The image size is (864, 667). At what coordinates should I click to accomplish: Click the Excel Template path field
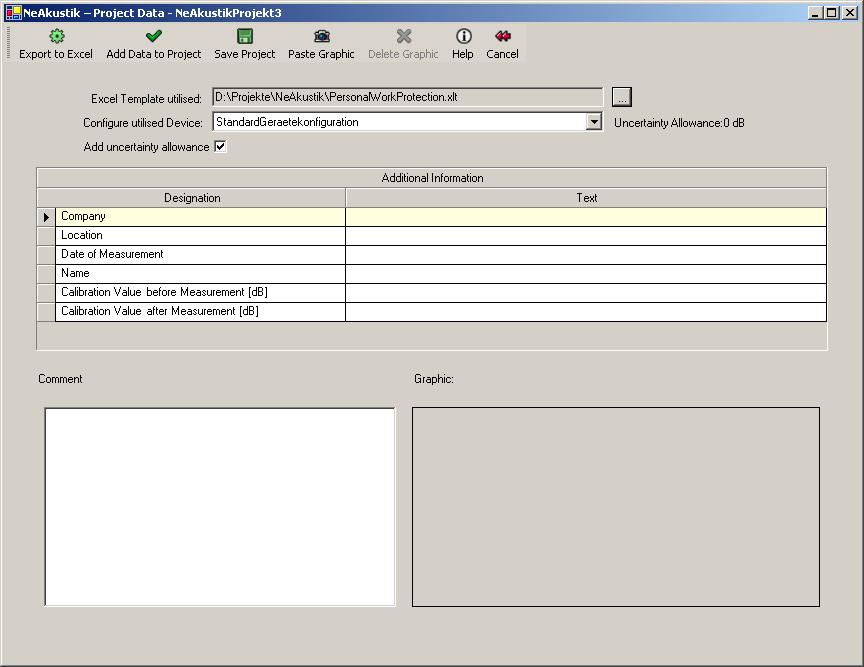407,97
